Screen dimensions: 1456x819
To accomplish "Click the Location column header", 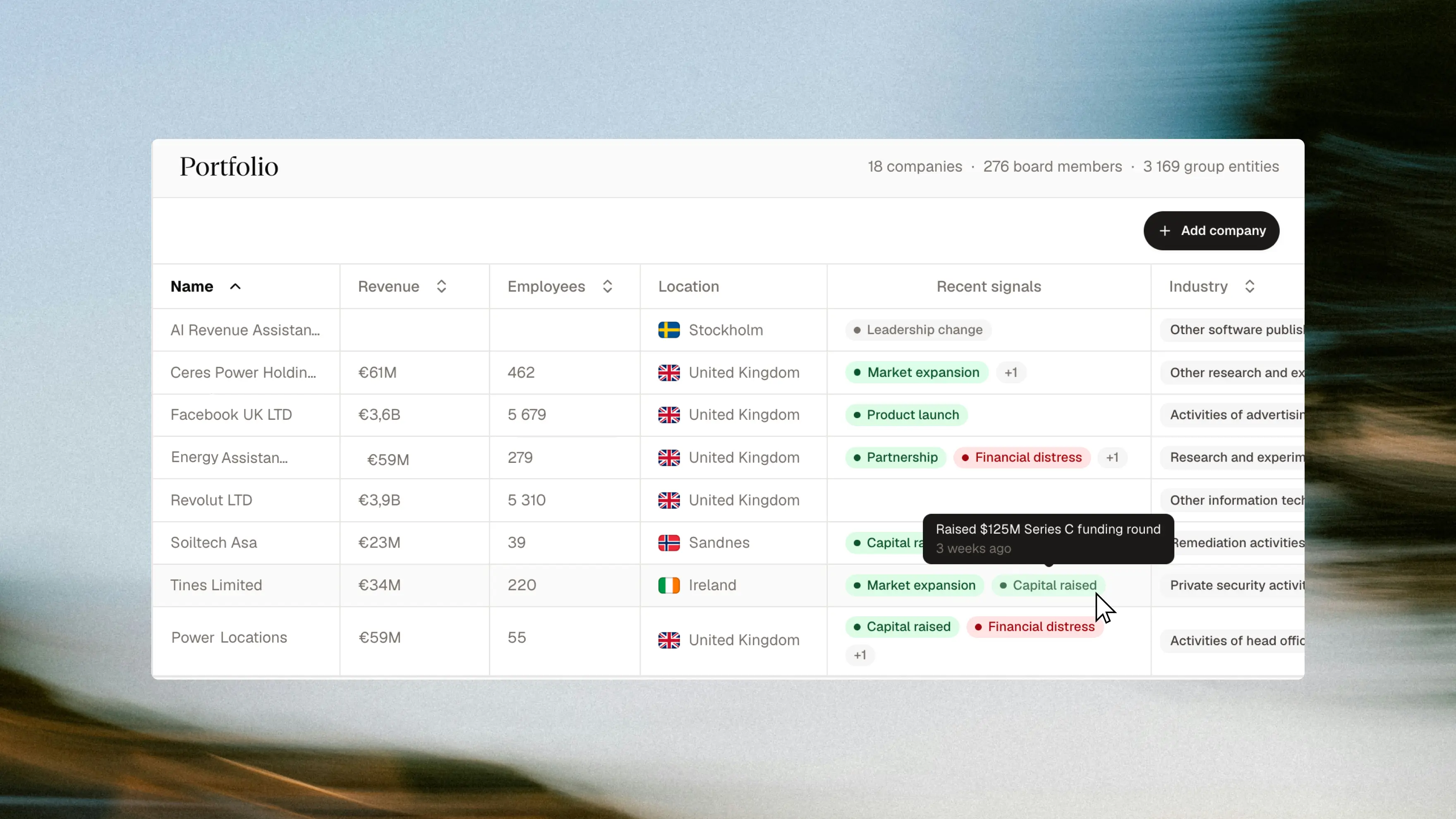I will (688, 287).
